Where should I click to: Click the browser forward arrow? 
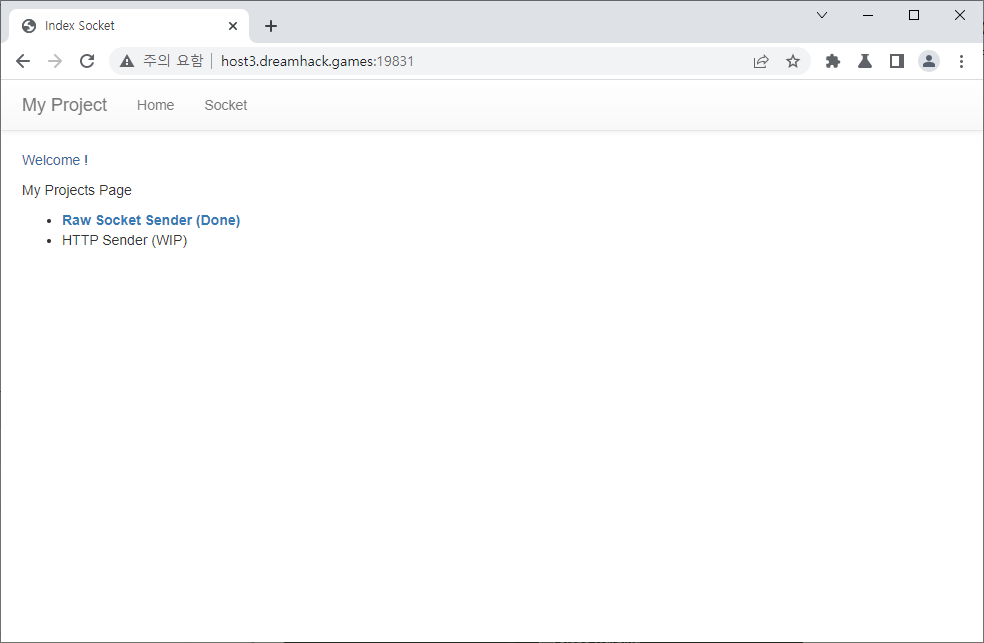55,61
